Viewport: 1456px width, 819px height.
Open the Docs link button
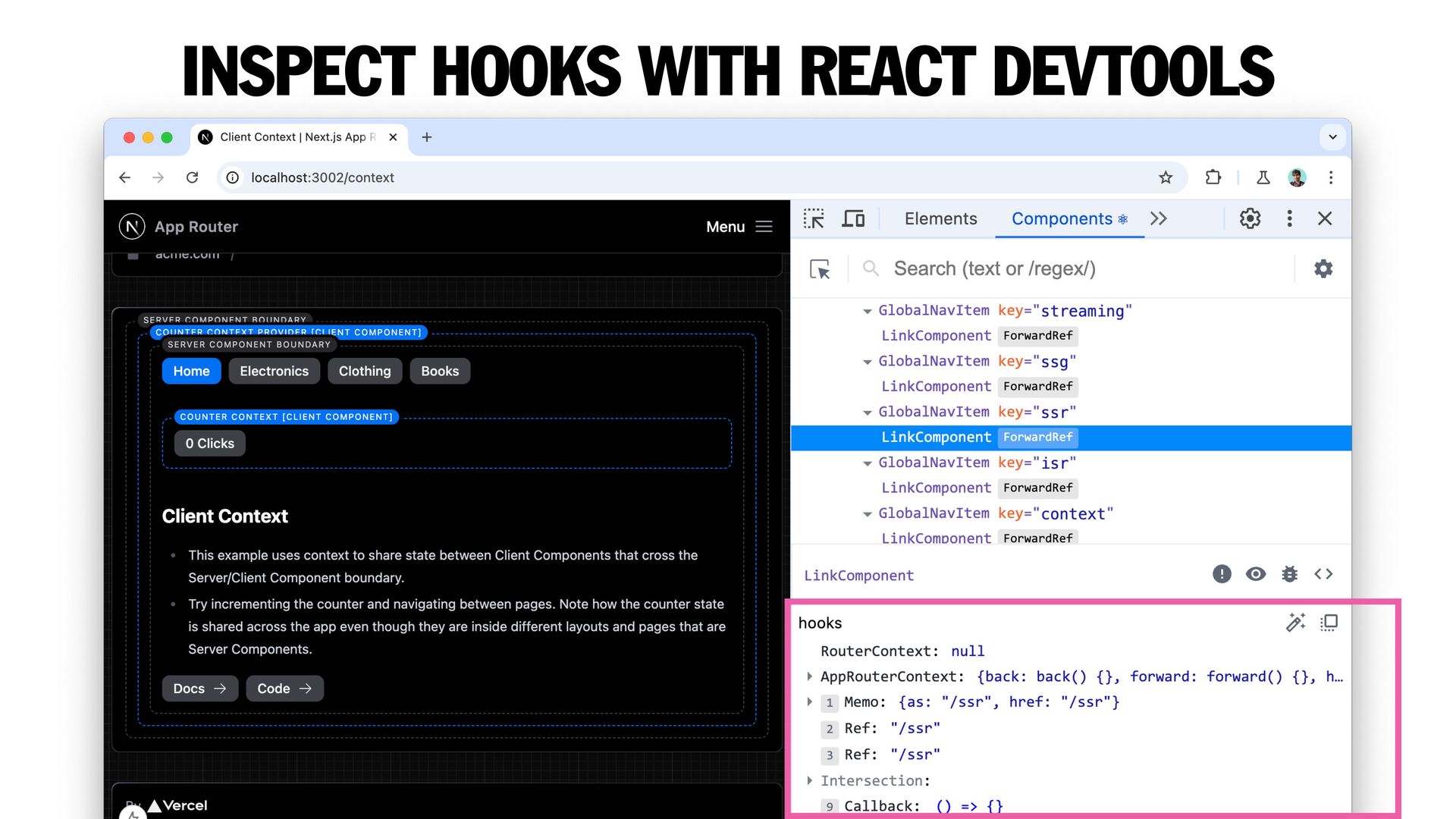[199, 689]
